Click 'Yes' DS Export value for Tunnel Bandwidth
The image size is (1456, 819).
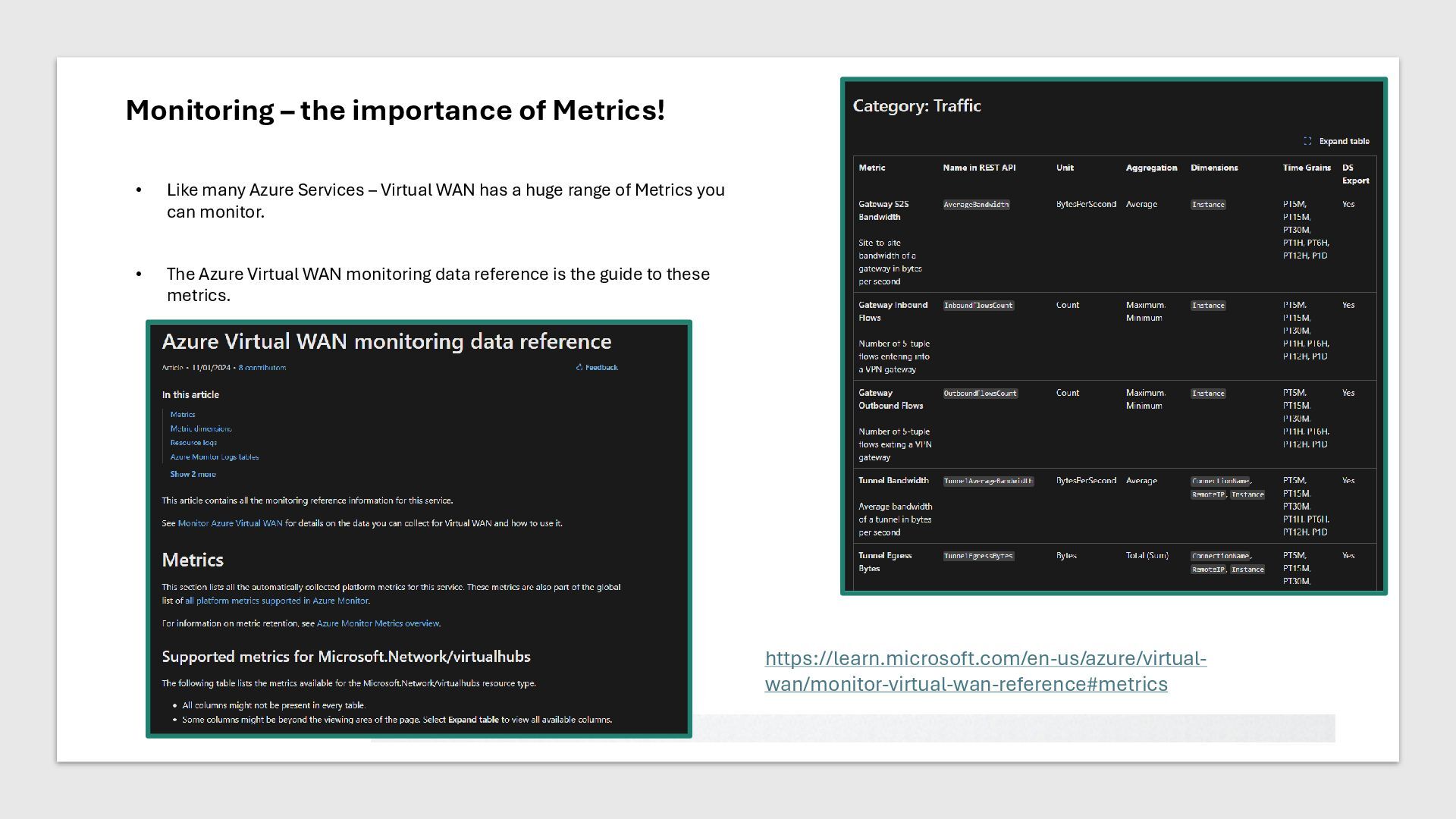coord(1348,481)
